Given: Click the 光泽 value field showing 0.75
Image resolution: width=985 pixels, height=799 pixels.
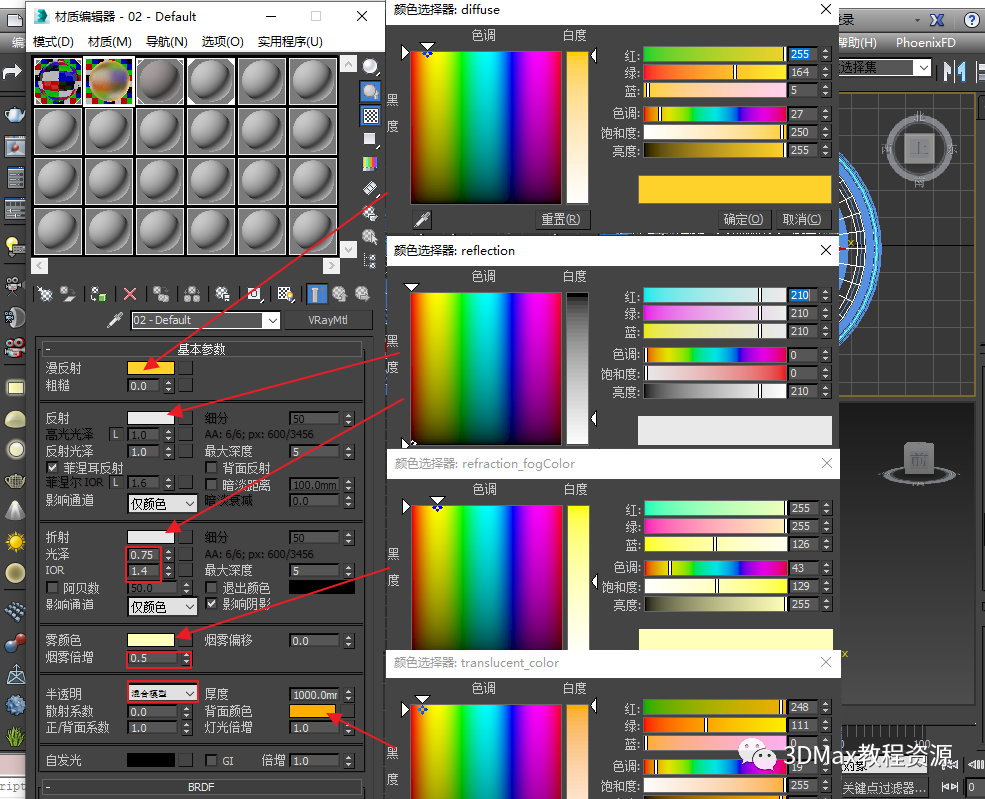Looking at the screenshot, I should click(144, 555).
